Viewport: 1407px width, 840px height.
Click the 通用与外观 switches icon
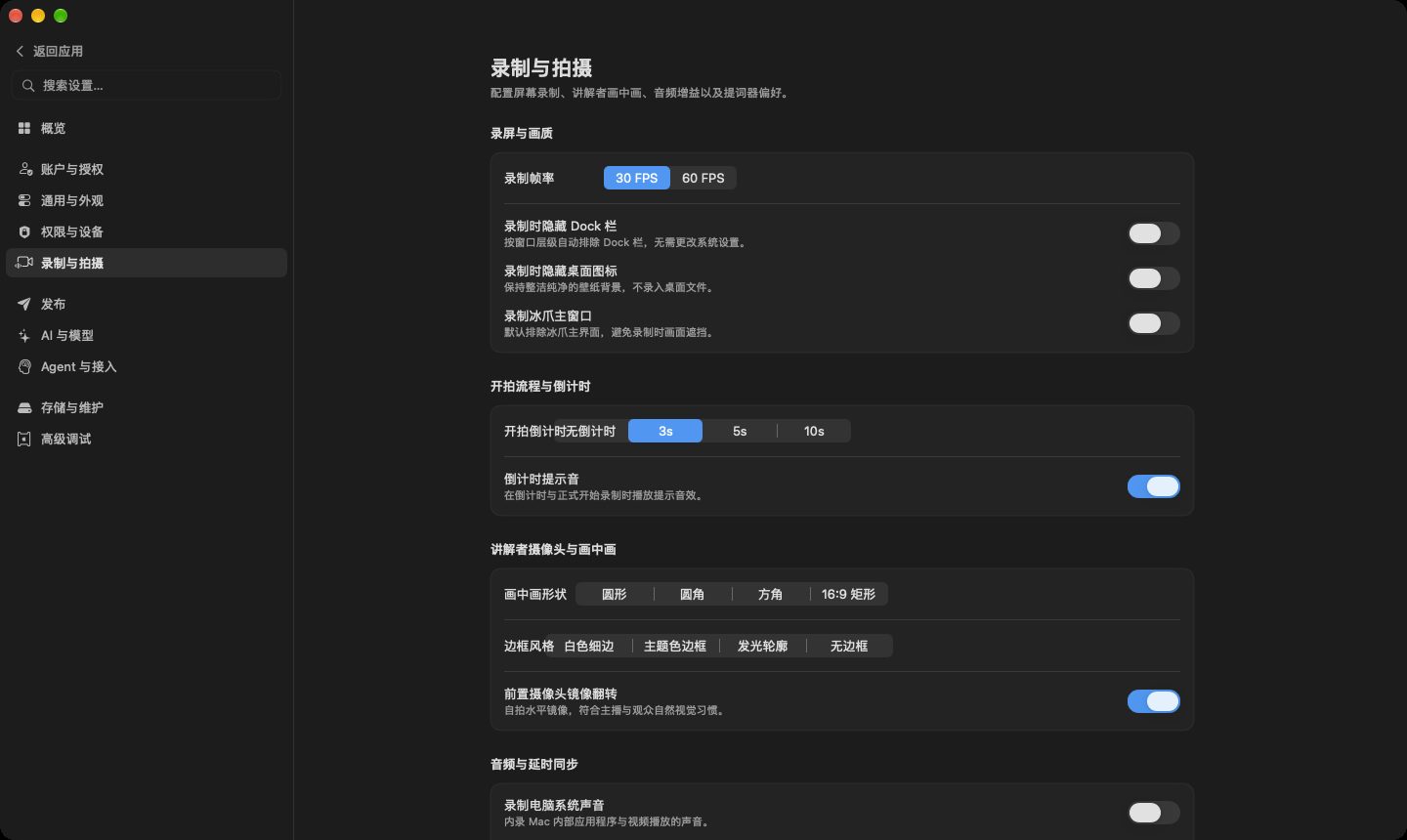coord(24,200)
